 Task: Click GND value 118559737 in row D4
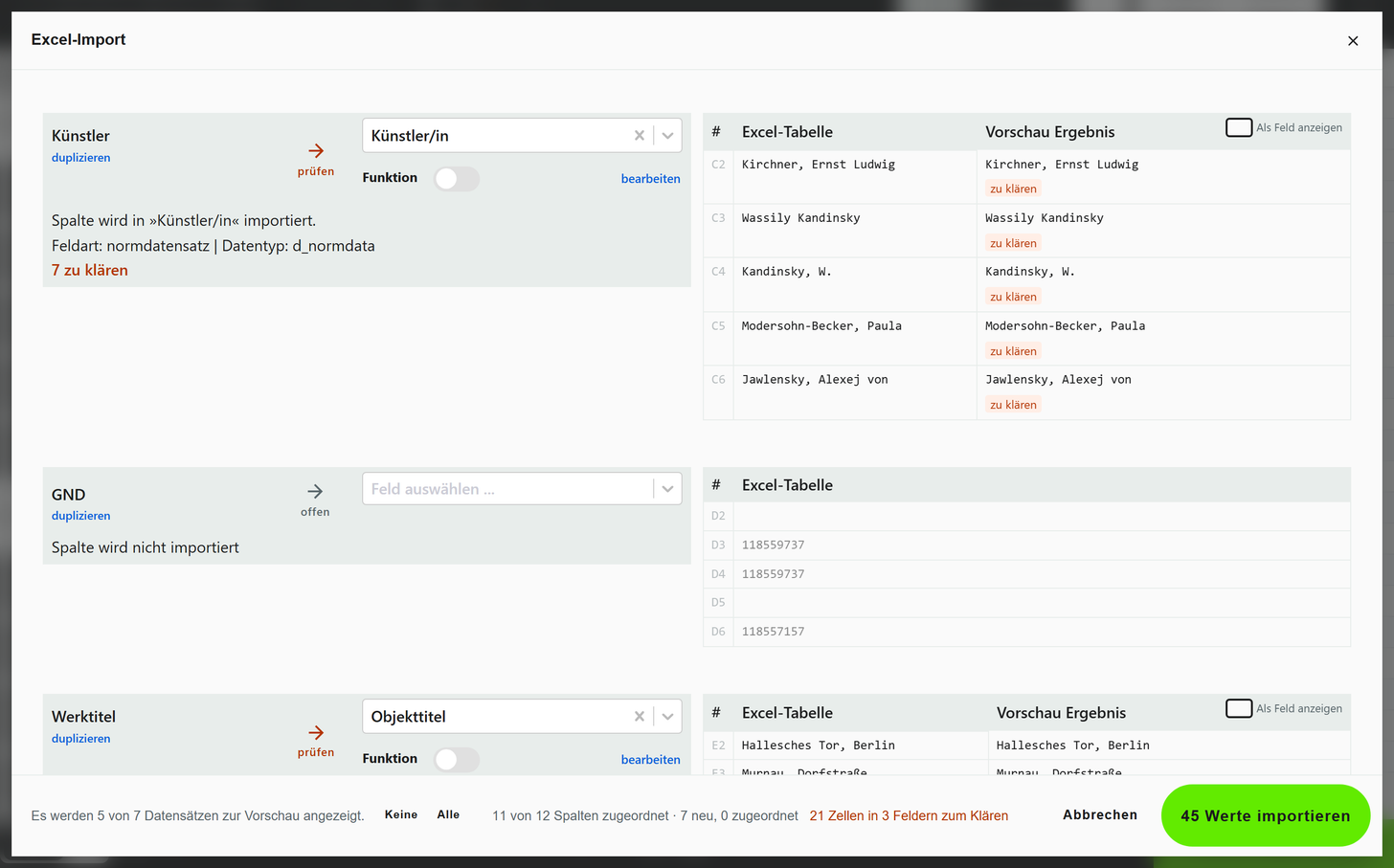[773, 574]
